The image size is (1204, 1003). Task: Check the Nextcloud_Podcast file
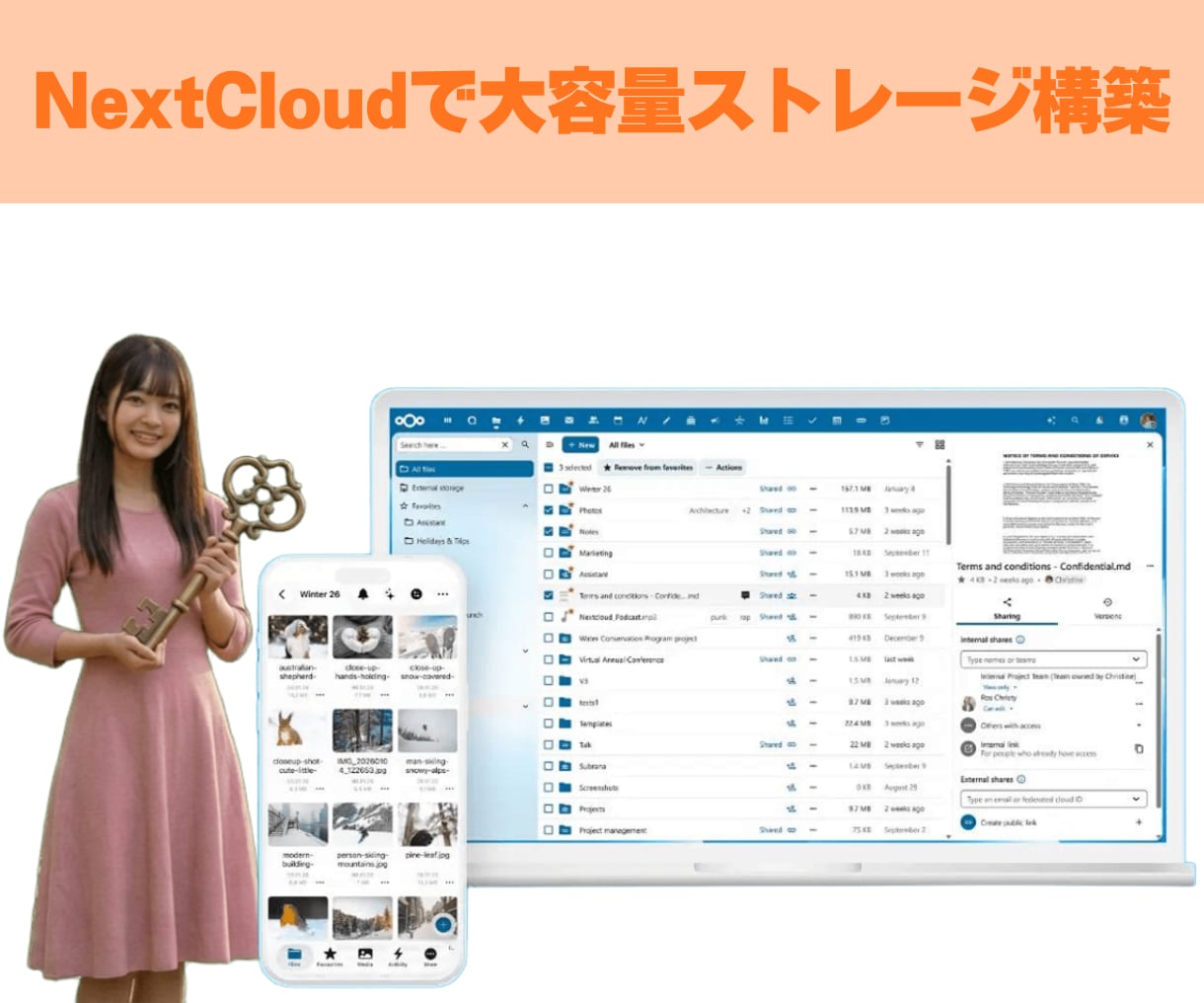click(x=549, y=617)
